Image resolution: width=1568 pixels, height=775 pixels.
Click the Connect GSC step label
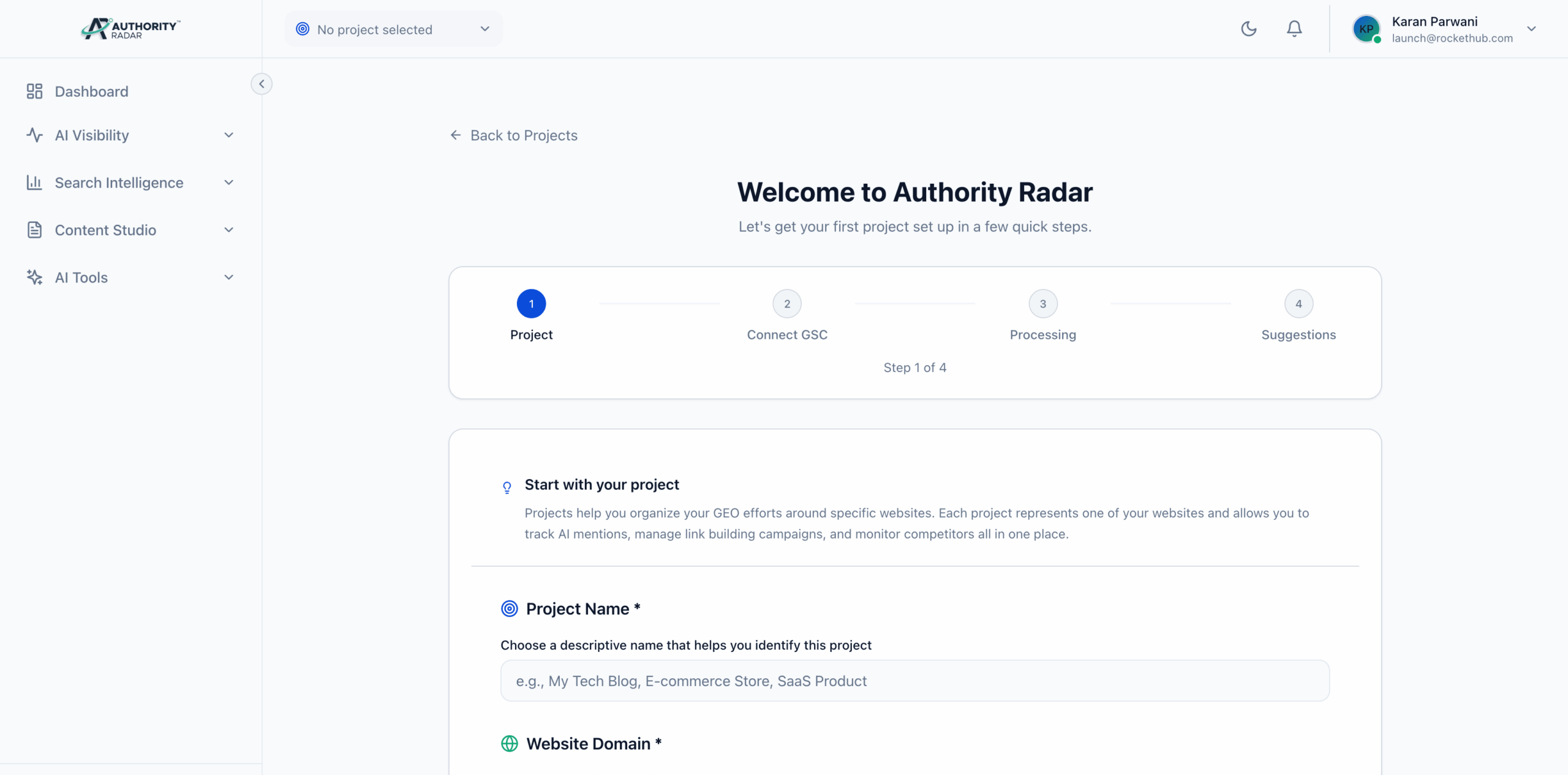click(787, 335)
